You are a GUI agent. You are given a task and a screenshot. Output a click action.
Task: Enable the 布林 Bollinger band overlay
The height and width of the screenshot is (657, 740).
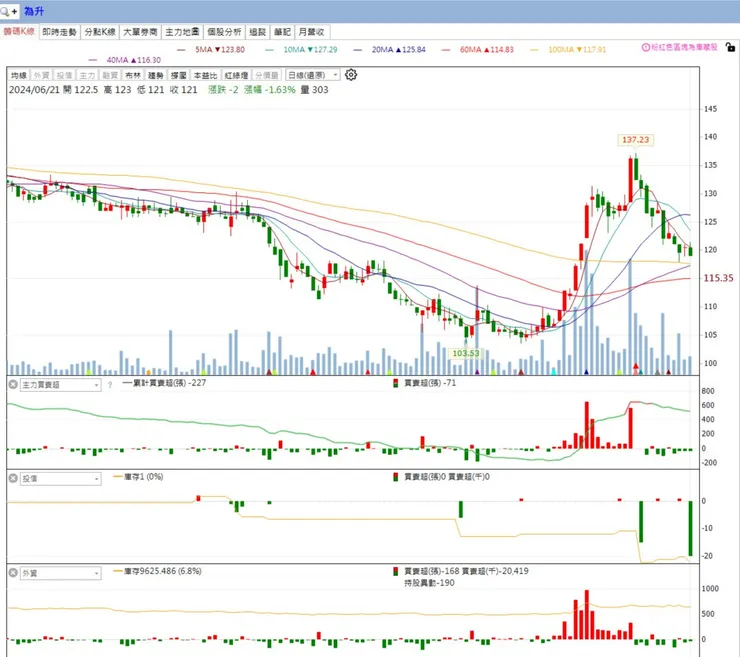pyautogui.click(x=133, y=76)
